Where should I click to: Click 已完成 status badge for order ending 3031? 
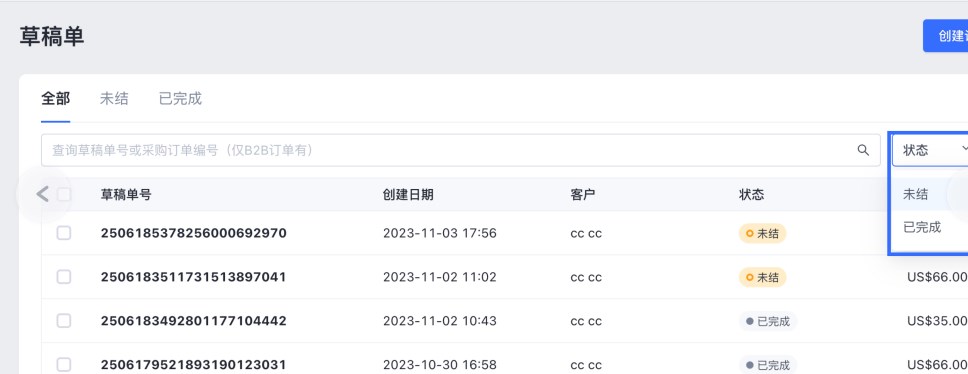tap(768, 365)
